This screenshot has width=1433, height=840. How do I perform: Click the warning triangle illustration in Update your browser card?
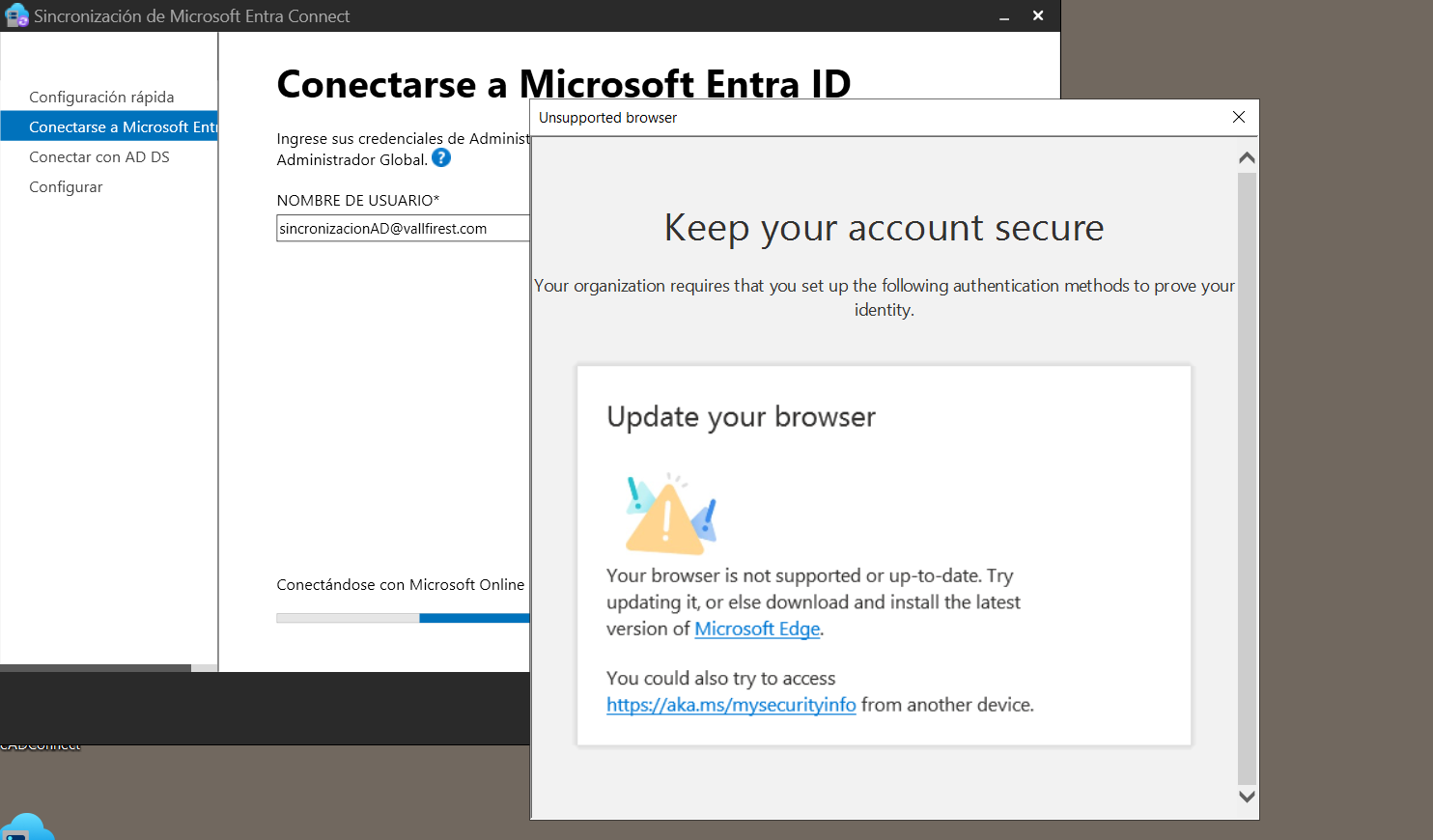tap(671, 514)
